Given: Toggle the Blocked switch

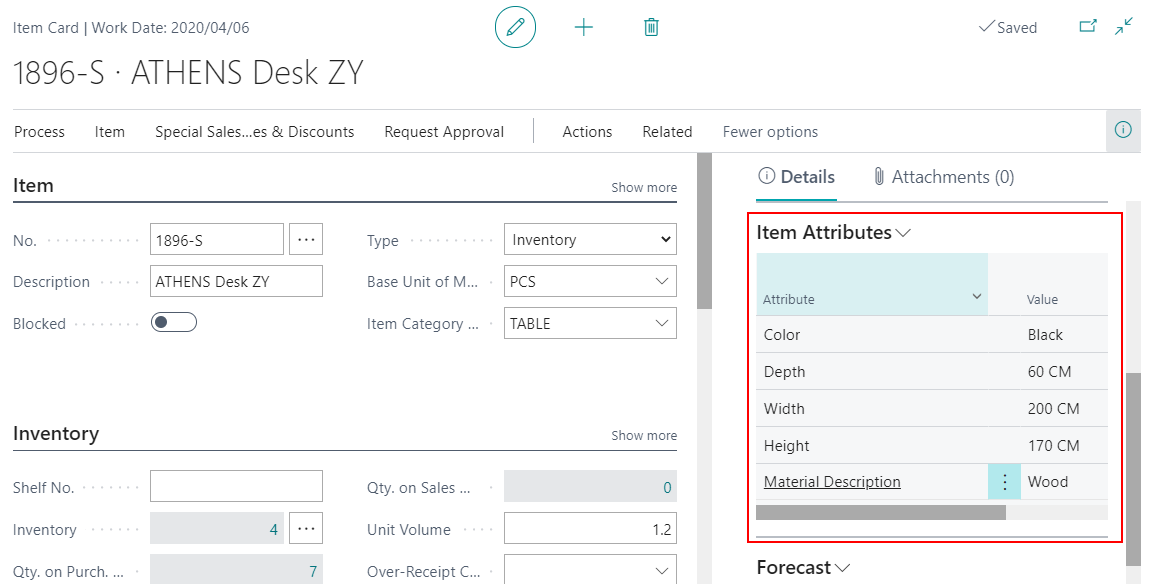Looking at the screenshot, I should pos(173,323).
